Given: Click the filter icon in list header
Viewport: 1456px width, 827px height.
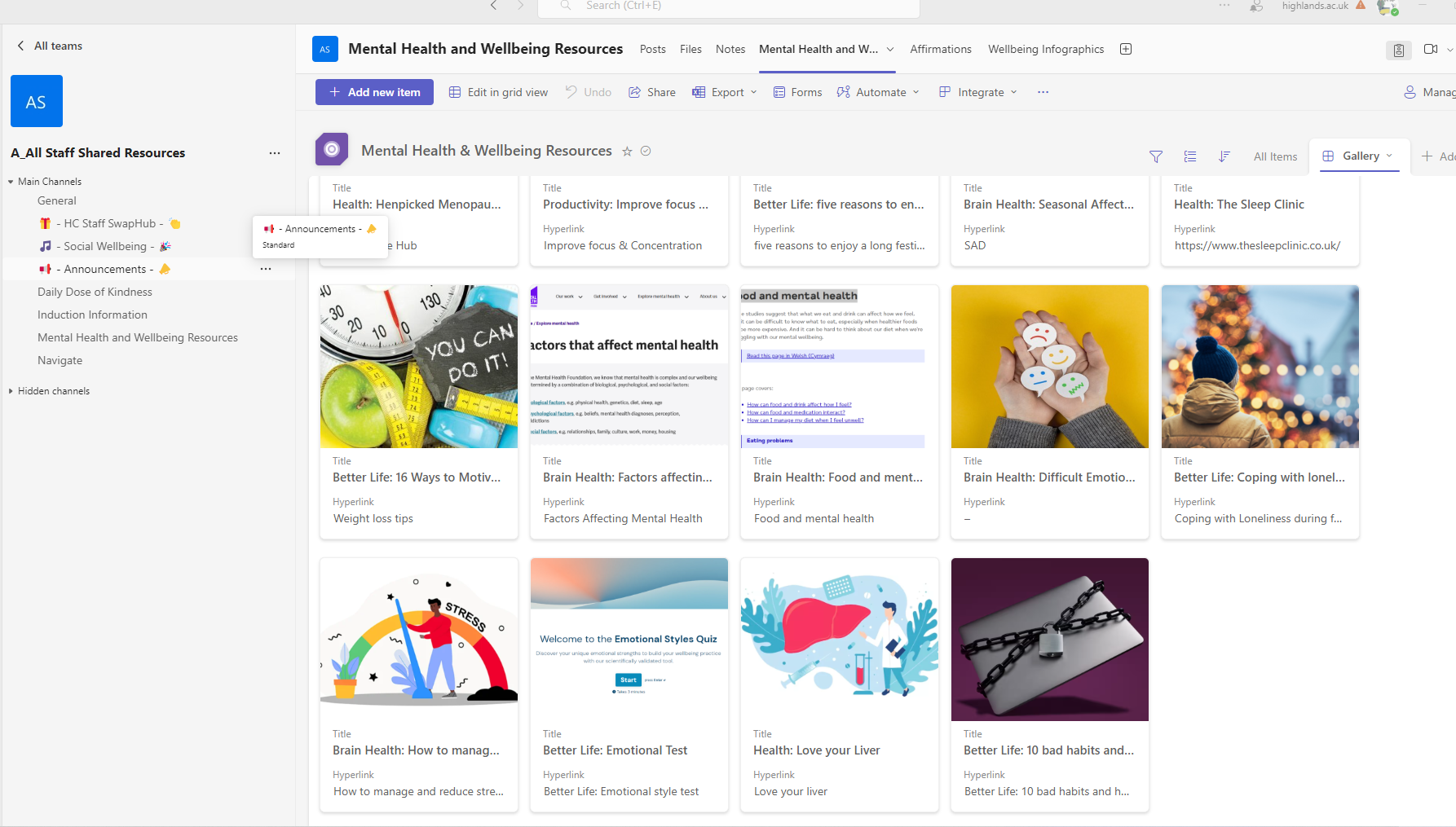Looking at the screenshot, I should click(x=1155, y=156).
